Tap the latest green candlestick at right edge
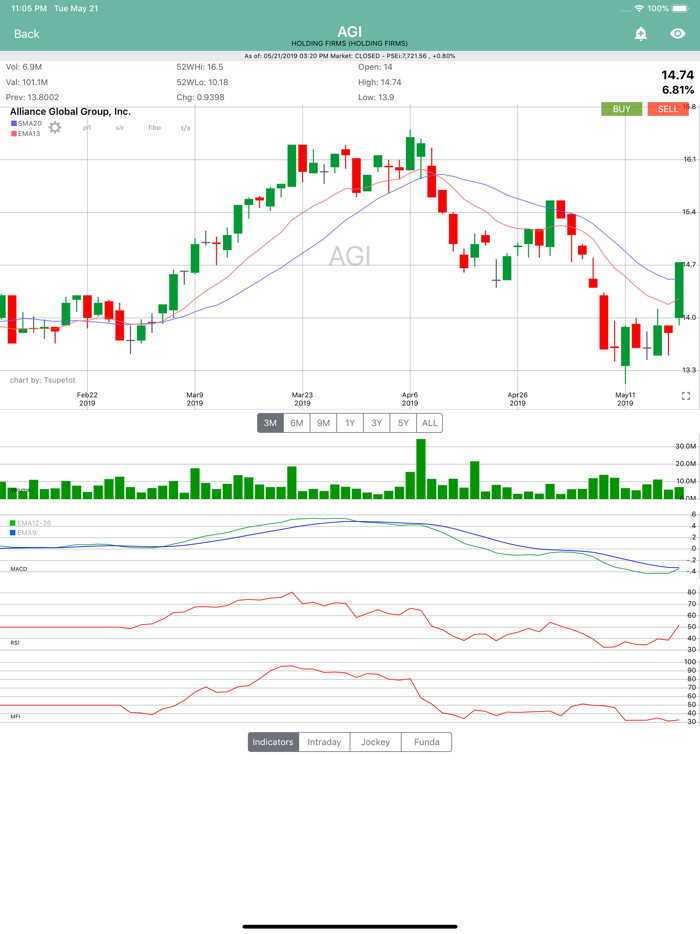The image size is (700, 934). coord(679,289)
